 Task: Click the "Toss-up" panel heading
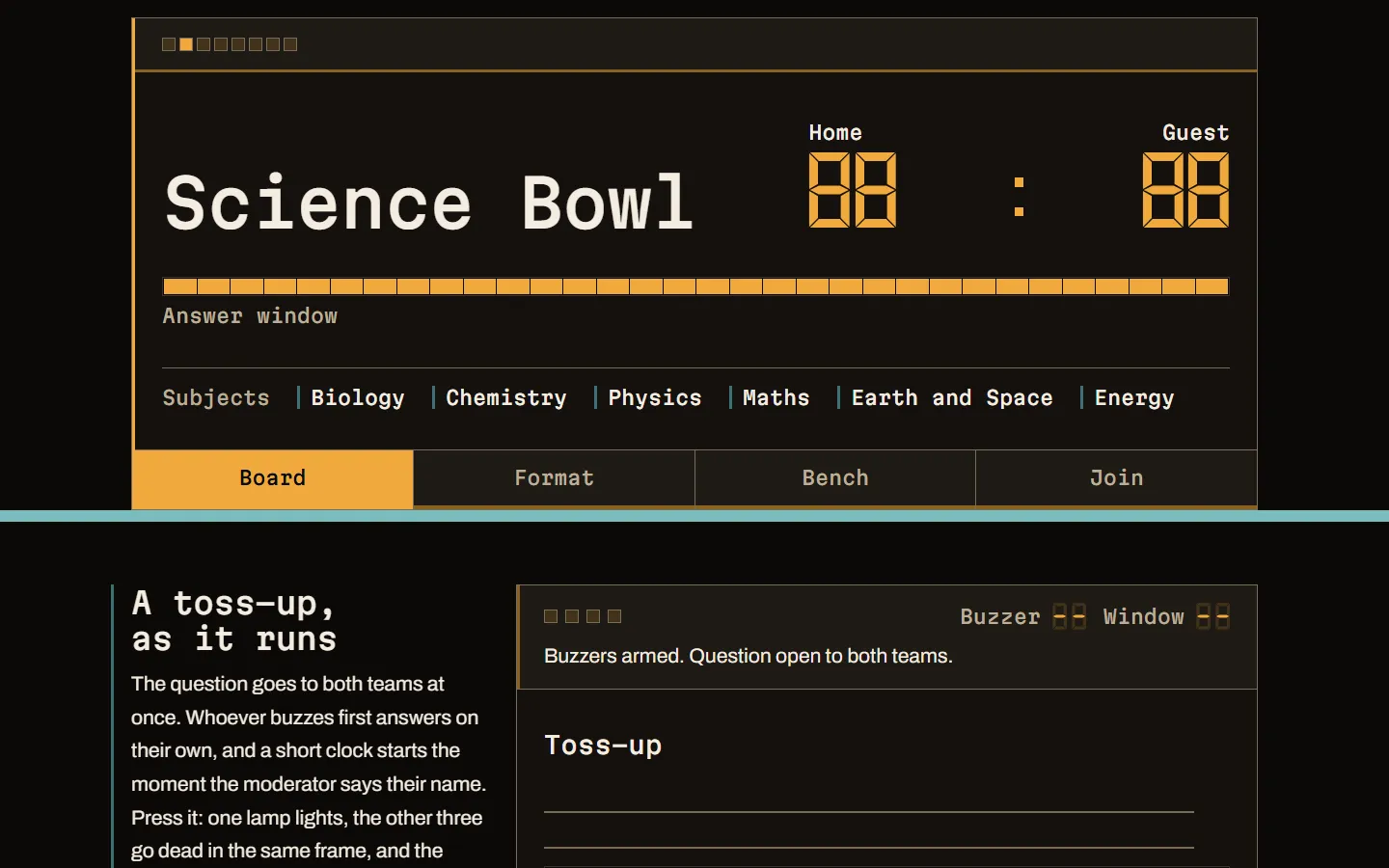(x=603, y=746)
